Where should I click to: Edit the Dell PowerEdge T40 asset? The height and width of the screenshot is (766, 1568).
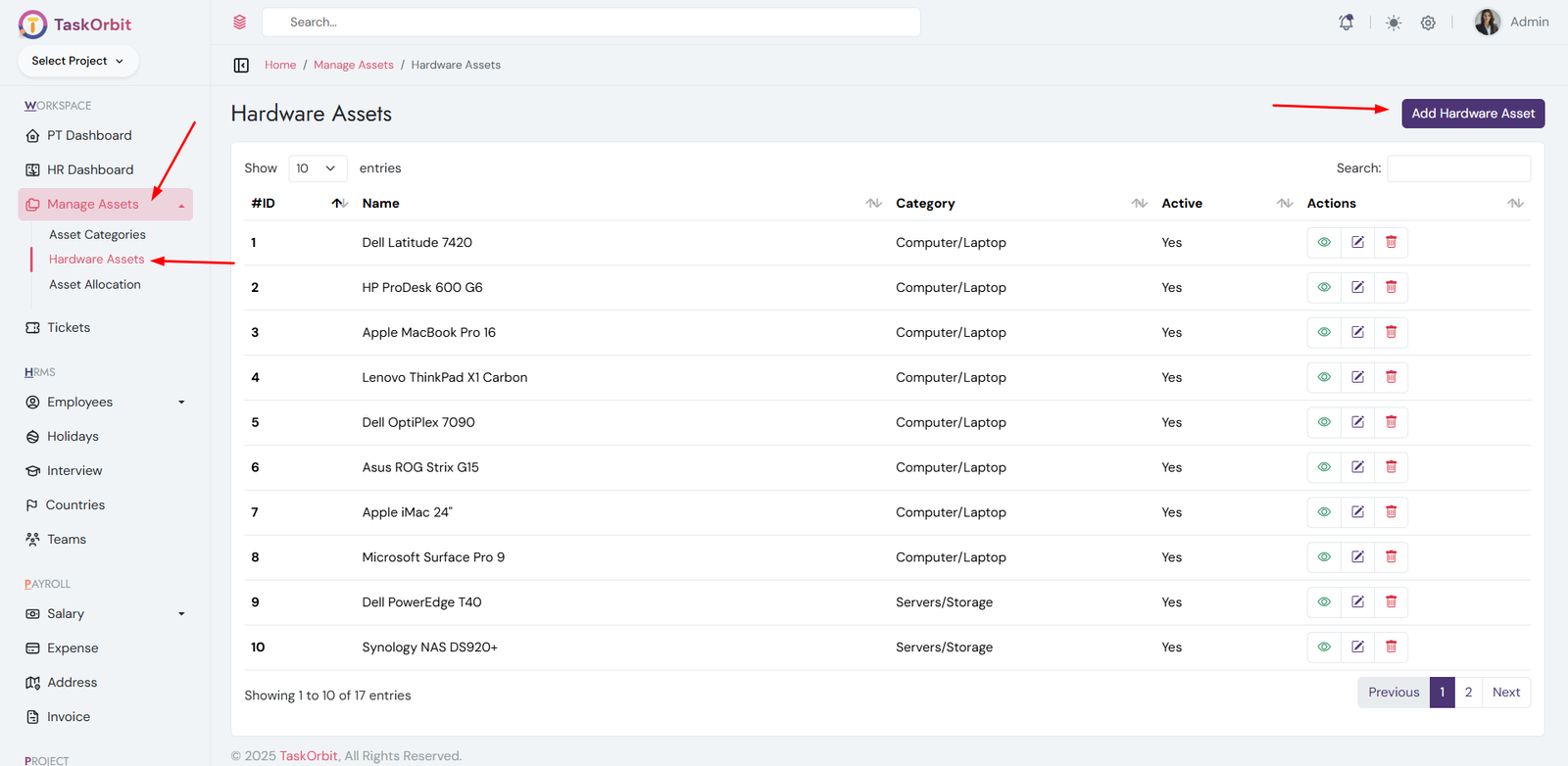click(1357, 602)
